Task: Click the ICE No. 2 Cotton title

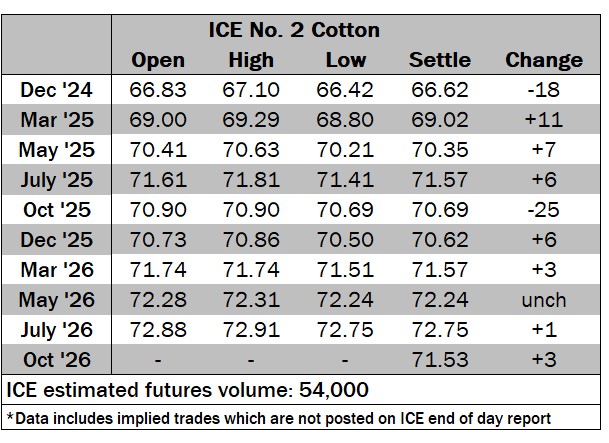Action: click(x=293, y=30)
